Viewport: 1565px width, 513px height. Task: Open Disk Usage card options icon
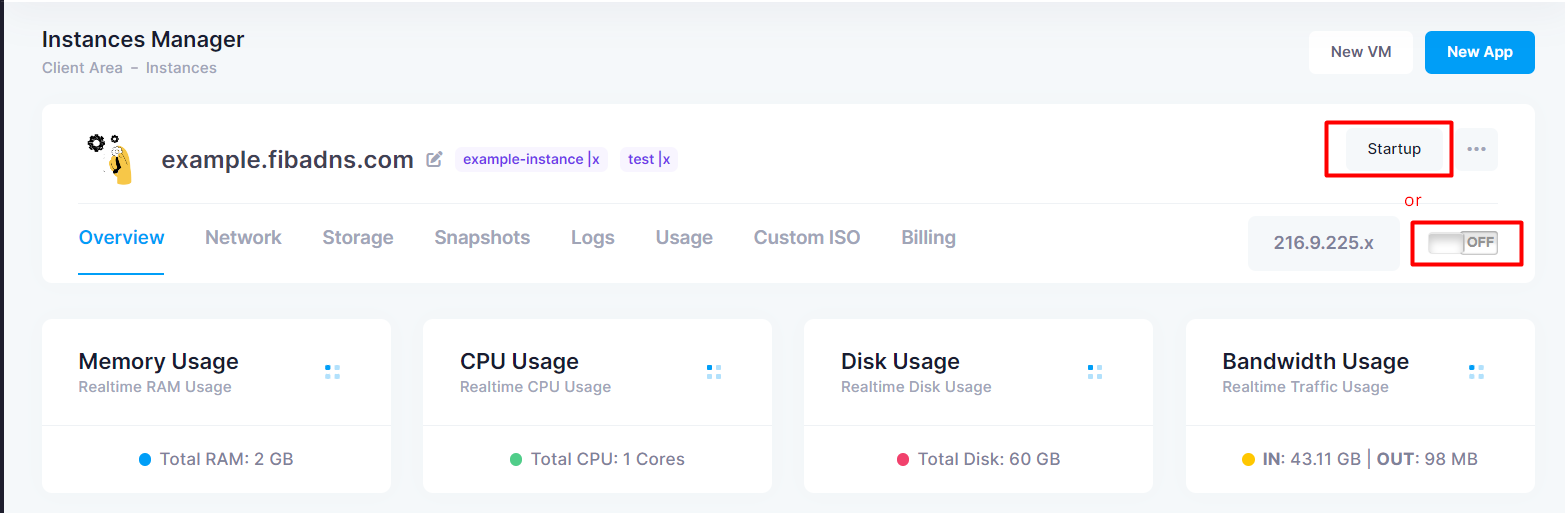(1095, 372)
